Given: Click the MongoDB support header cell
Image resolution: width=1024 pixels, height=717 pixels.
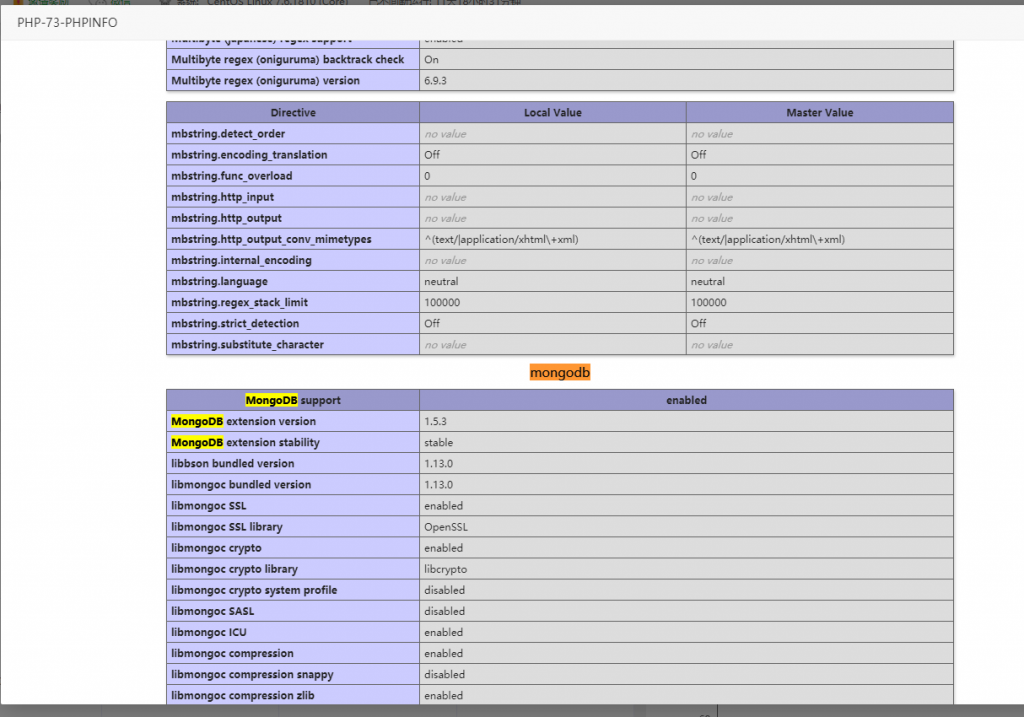Looking at the screenshot, I should tap(292, 400).
